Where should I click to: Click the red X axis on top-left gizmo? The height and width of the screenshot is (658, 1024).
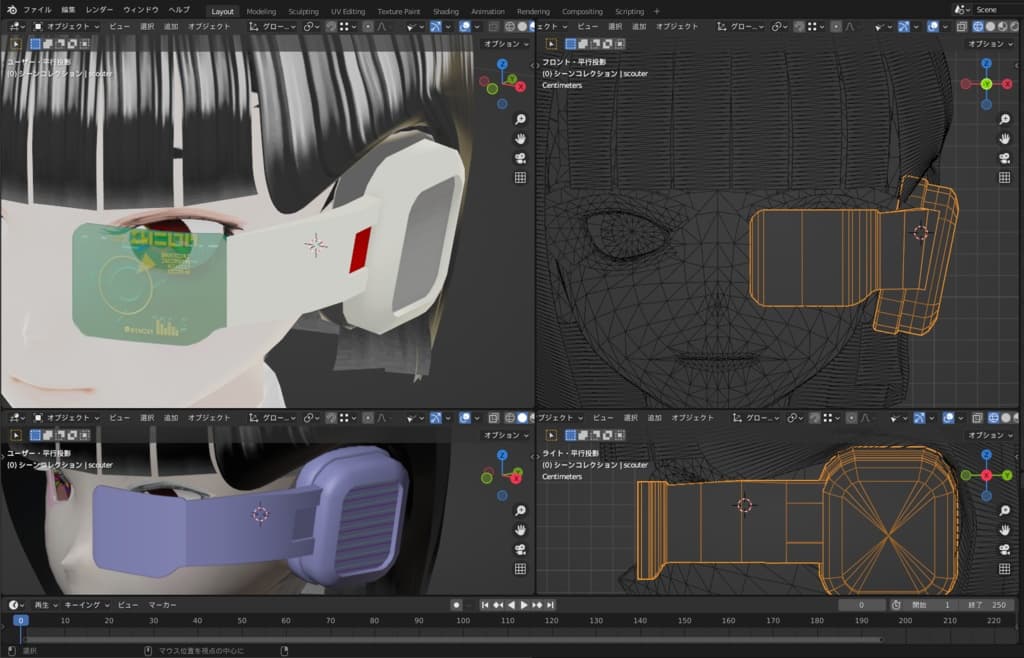click(520, 87)
